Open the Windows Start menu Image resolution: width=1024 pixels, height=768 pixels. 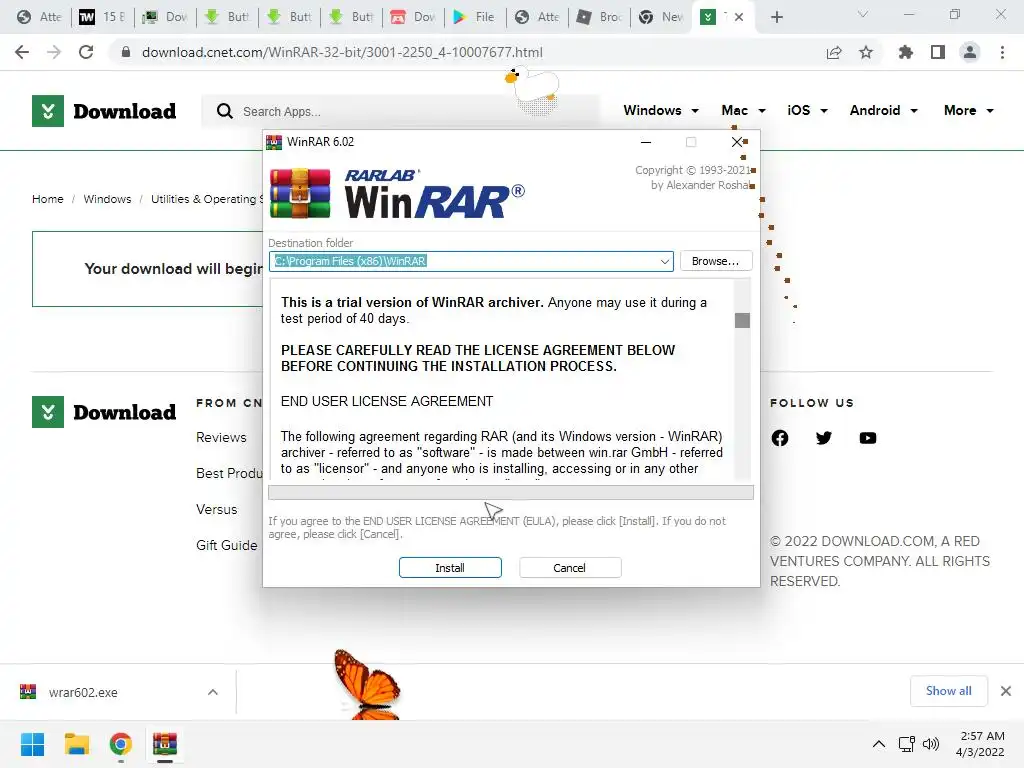tap(32, 744)
